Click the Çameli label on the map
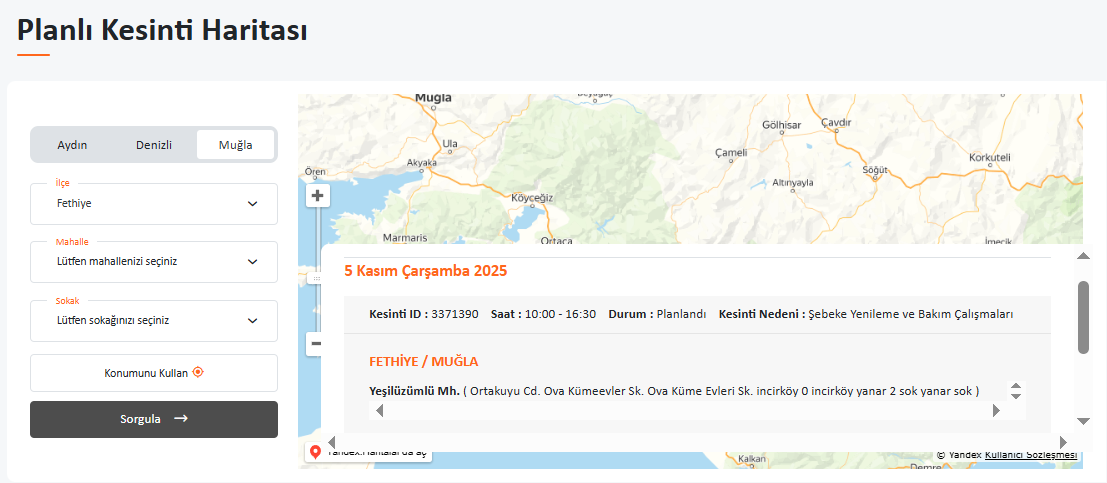This screenshot has width=1107, height=483. [731, 153]
